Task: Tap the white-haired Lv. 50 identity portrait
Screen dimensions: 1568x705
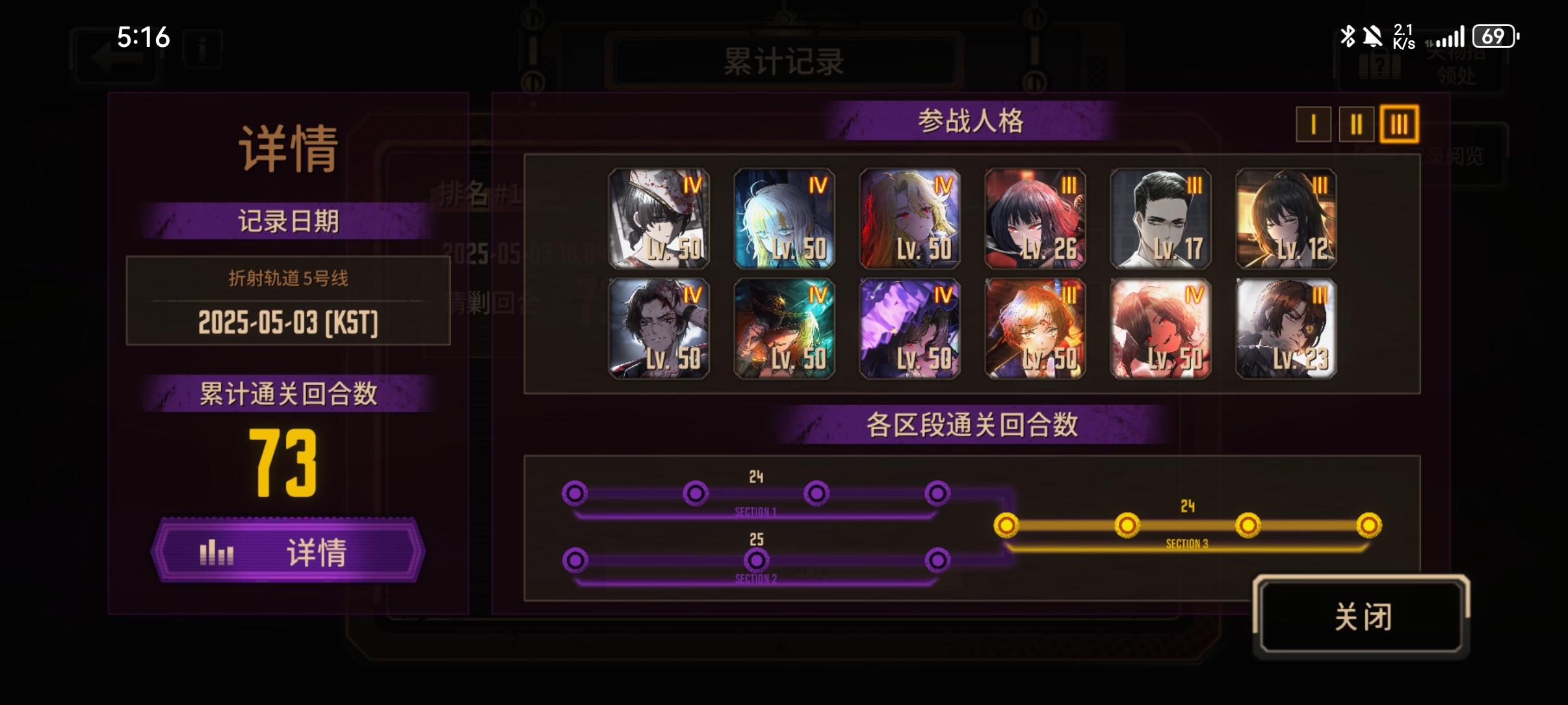Action: (784, 219)
